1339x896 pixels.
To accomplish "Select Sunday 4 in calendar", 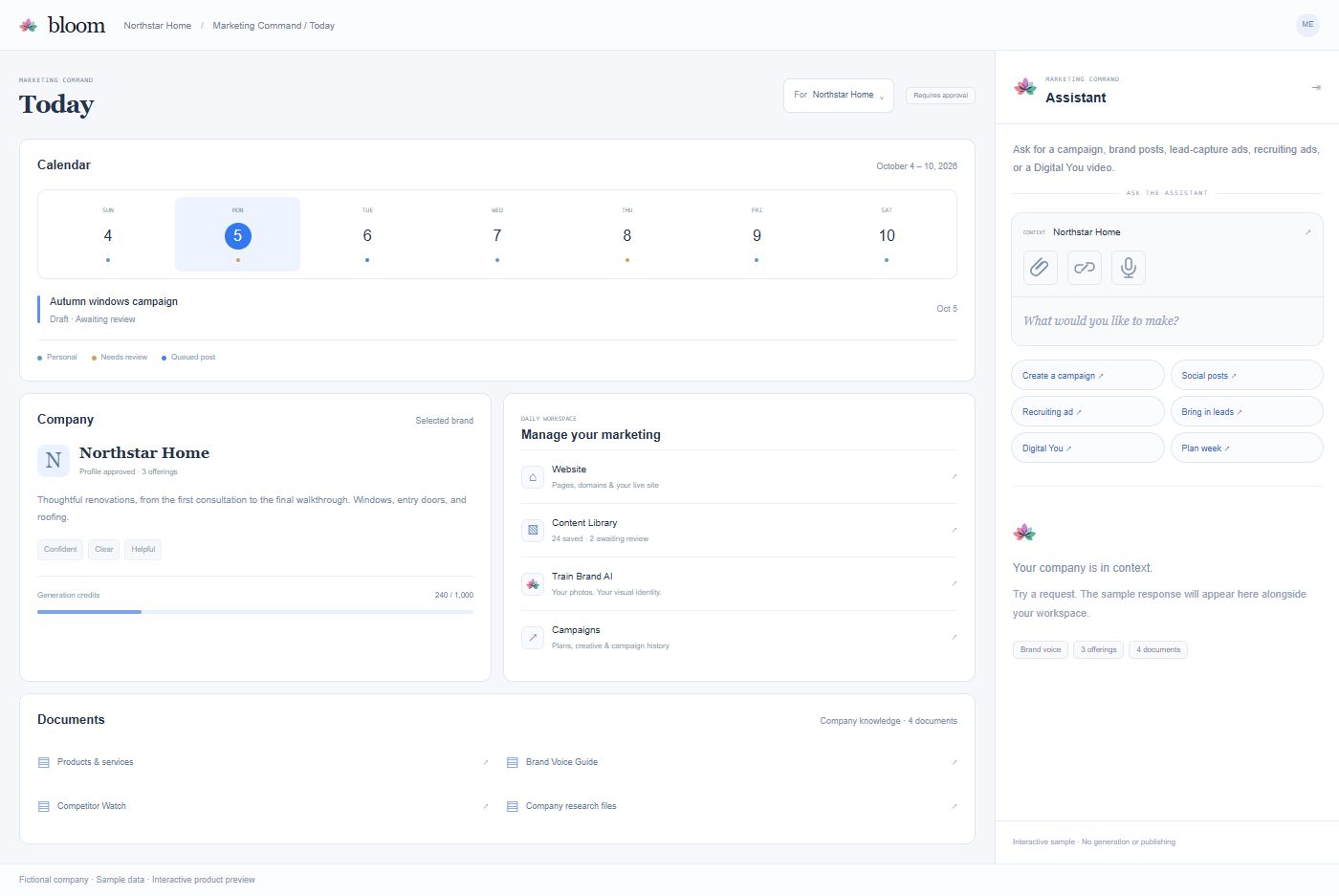I will coord(108,234).
